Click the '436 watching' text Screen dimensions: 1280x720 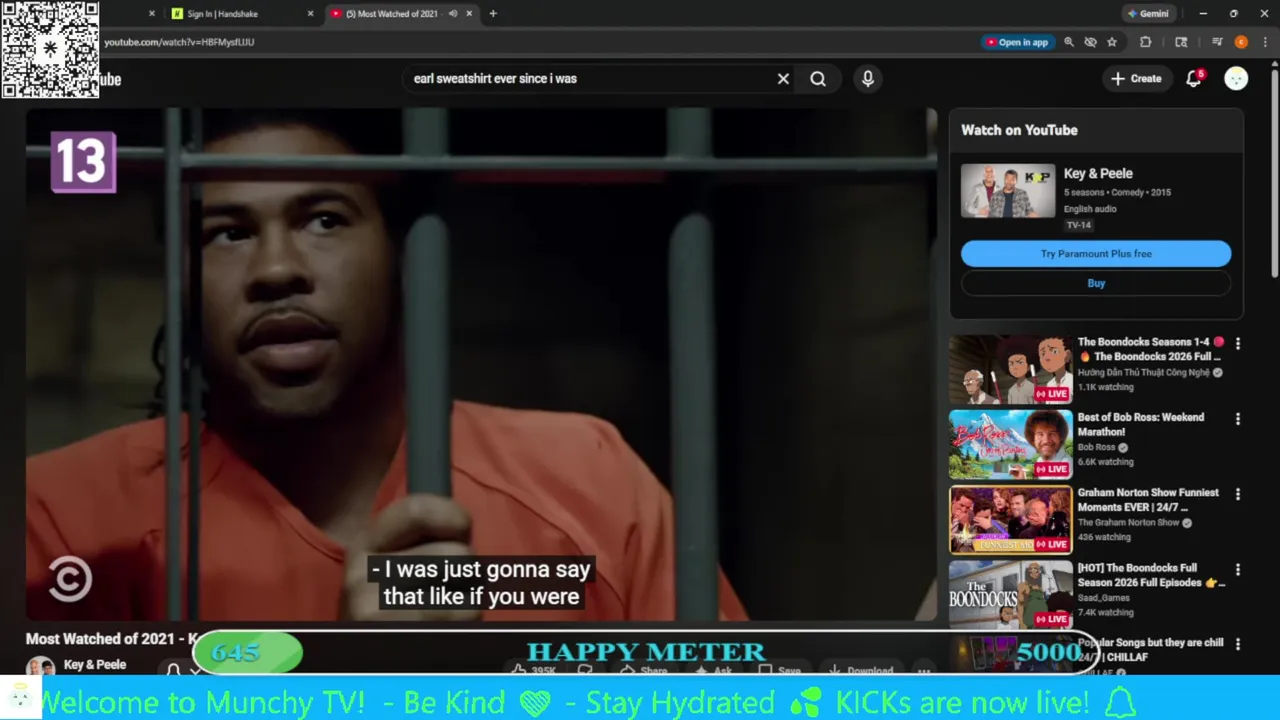[1104, 537]
